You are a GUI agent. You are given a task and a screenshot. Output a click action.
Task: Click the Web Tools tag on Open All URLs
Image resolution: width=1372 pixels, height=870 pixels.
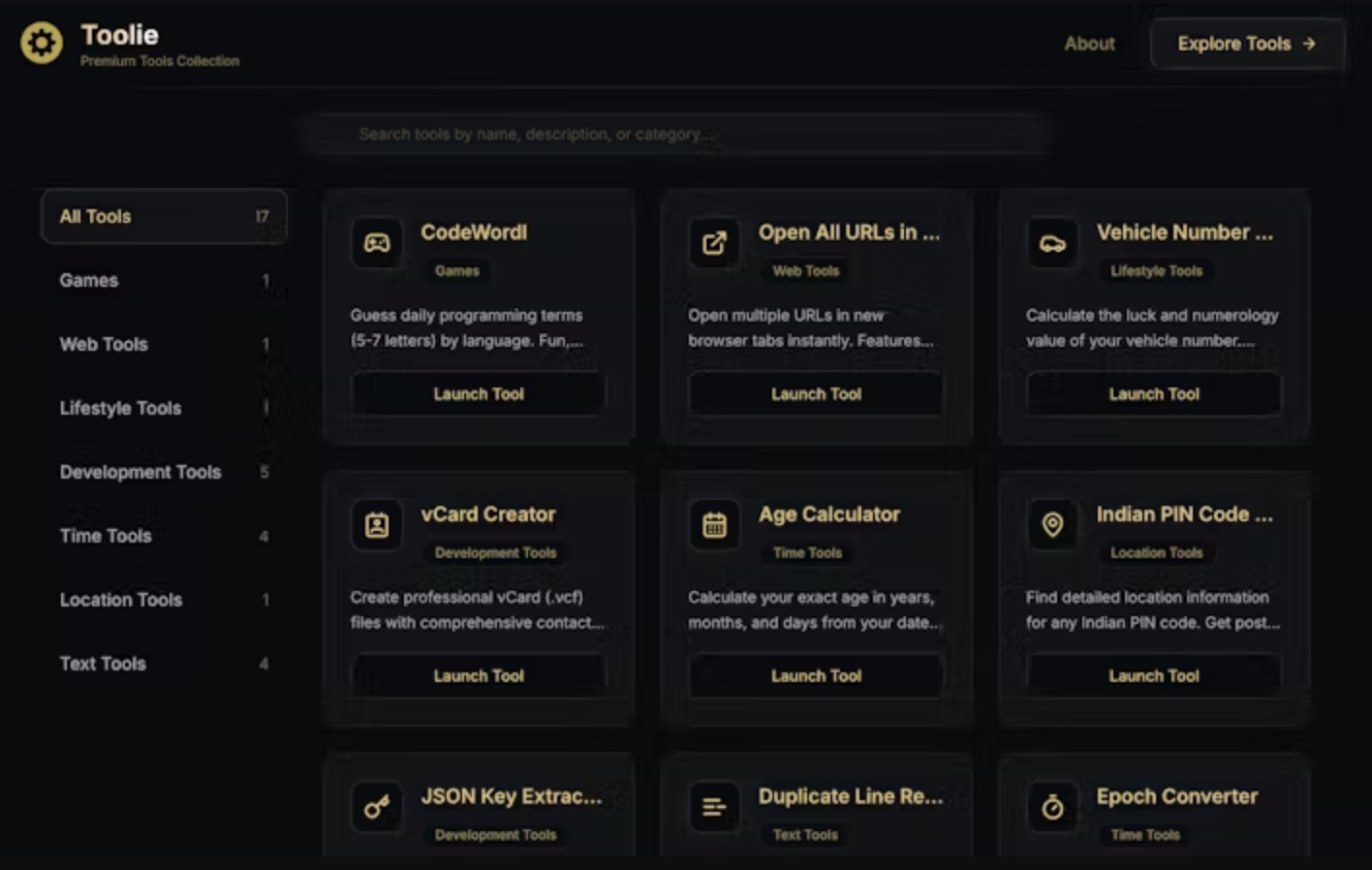(806, 271)
